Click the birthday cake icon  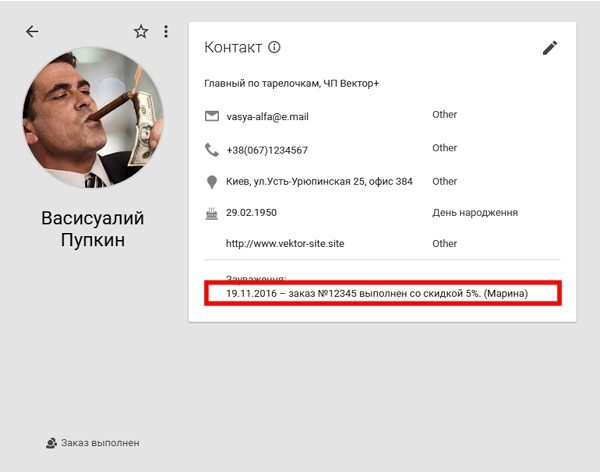tap(212, 213)
